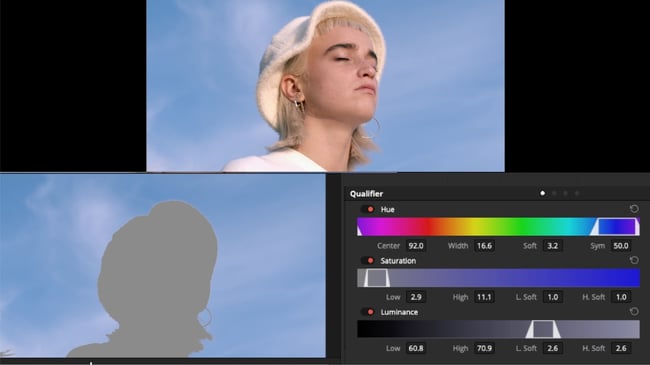
Task: Switch to second Qualifier page dot
Action: [x=554, y=193]
